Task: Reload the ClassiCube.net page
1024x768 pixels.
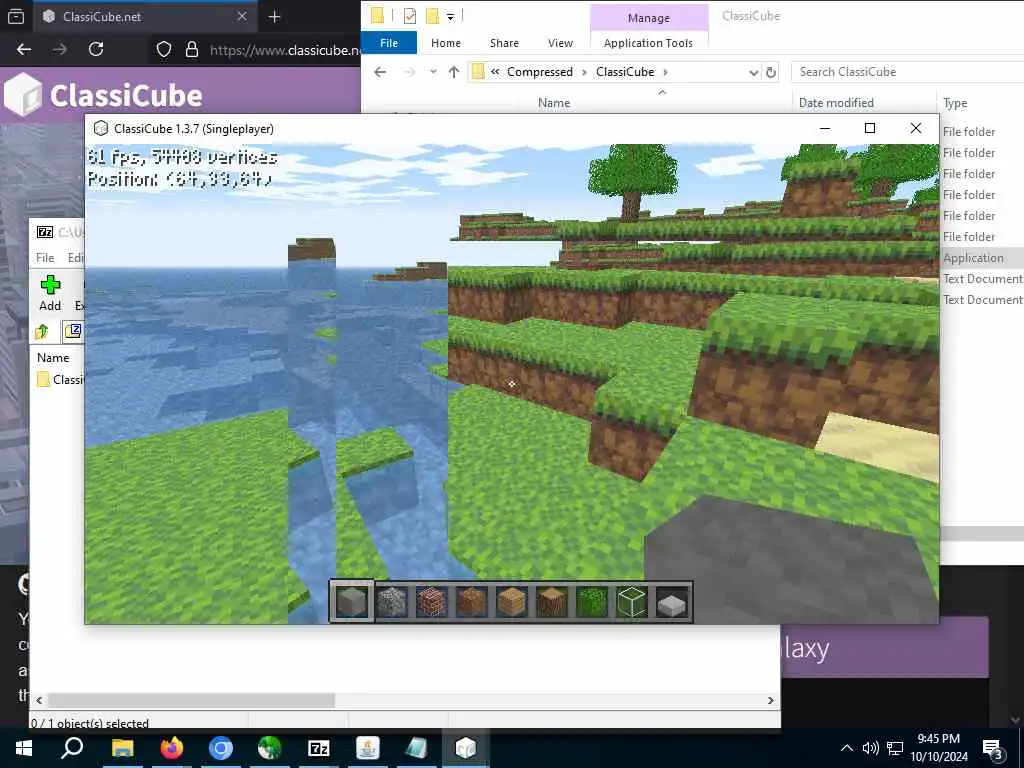Action: tap(96, 50)
